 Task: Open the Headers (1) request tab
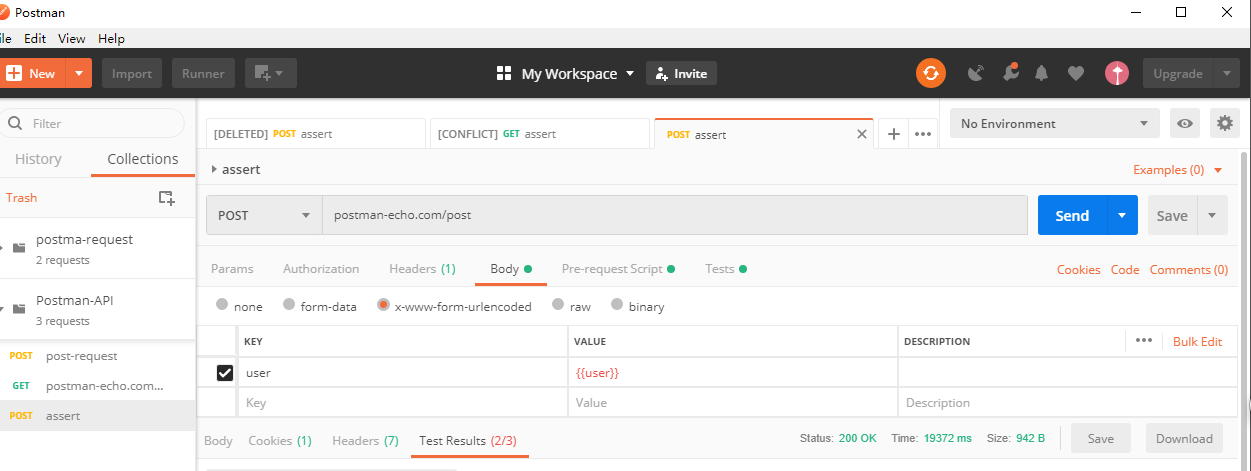point(422,269)
